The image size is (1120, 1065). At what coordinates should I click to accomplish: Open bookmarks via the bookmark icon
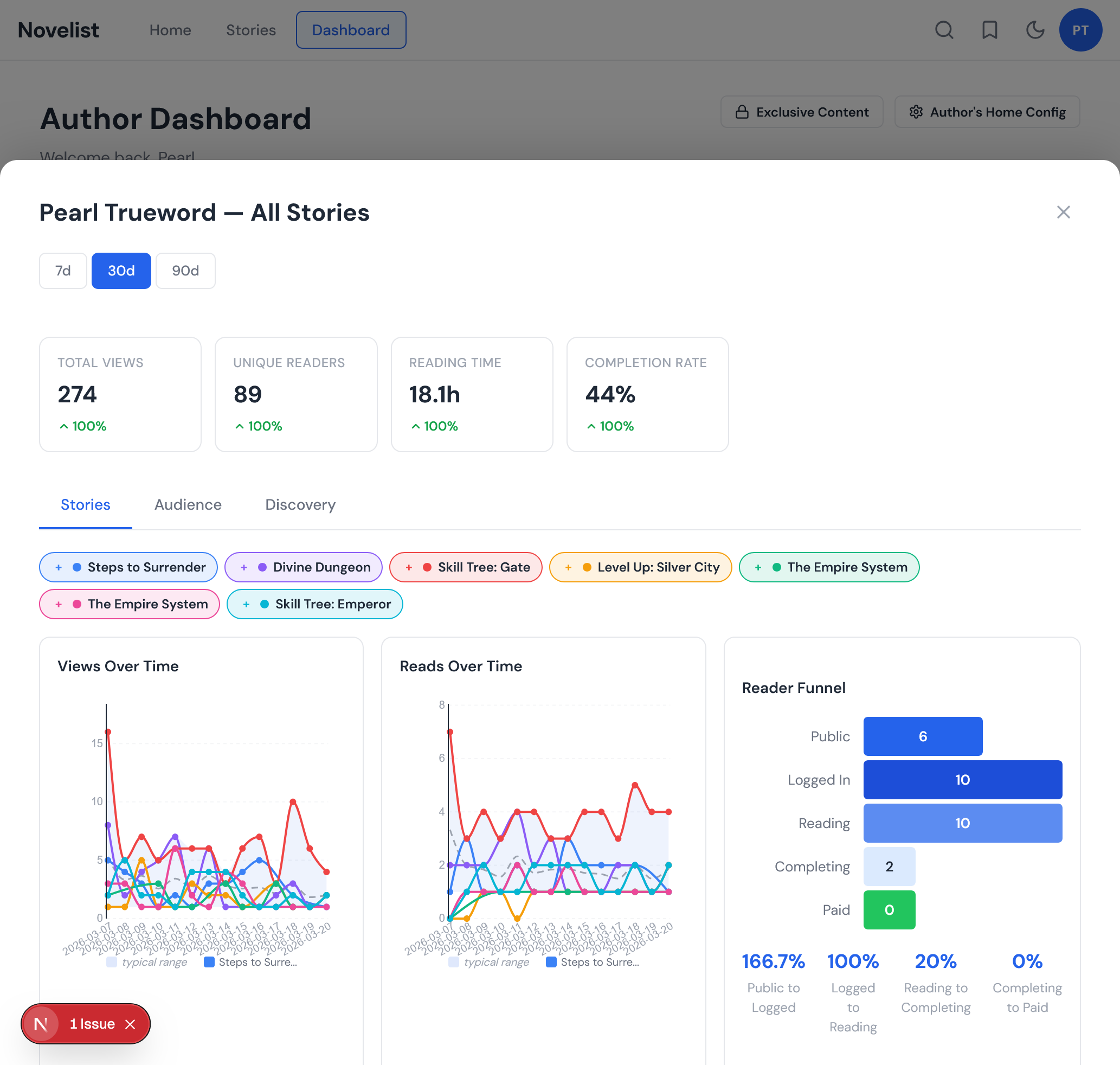[989, 30]
